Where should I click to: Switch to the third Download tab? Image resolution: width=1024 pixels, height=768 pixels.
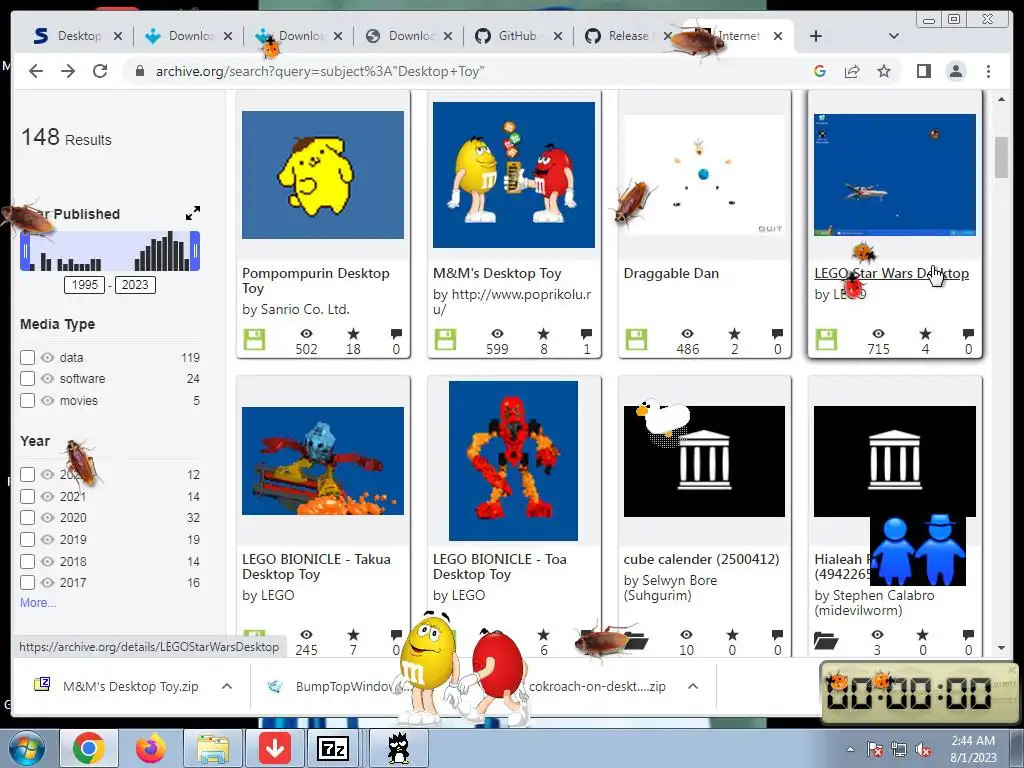tap(409, 36)
